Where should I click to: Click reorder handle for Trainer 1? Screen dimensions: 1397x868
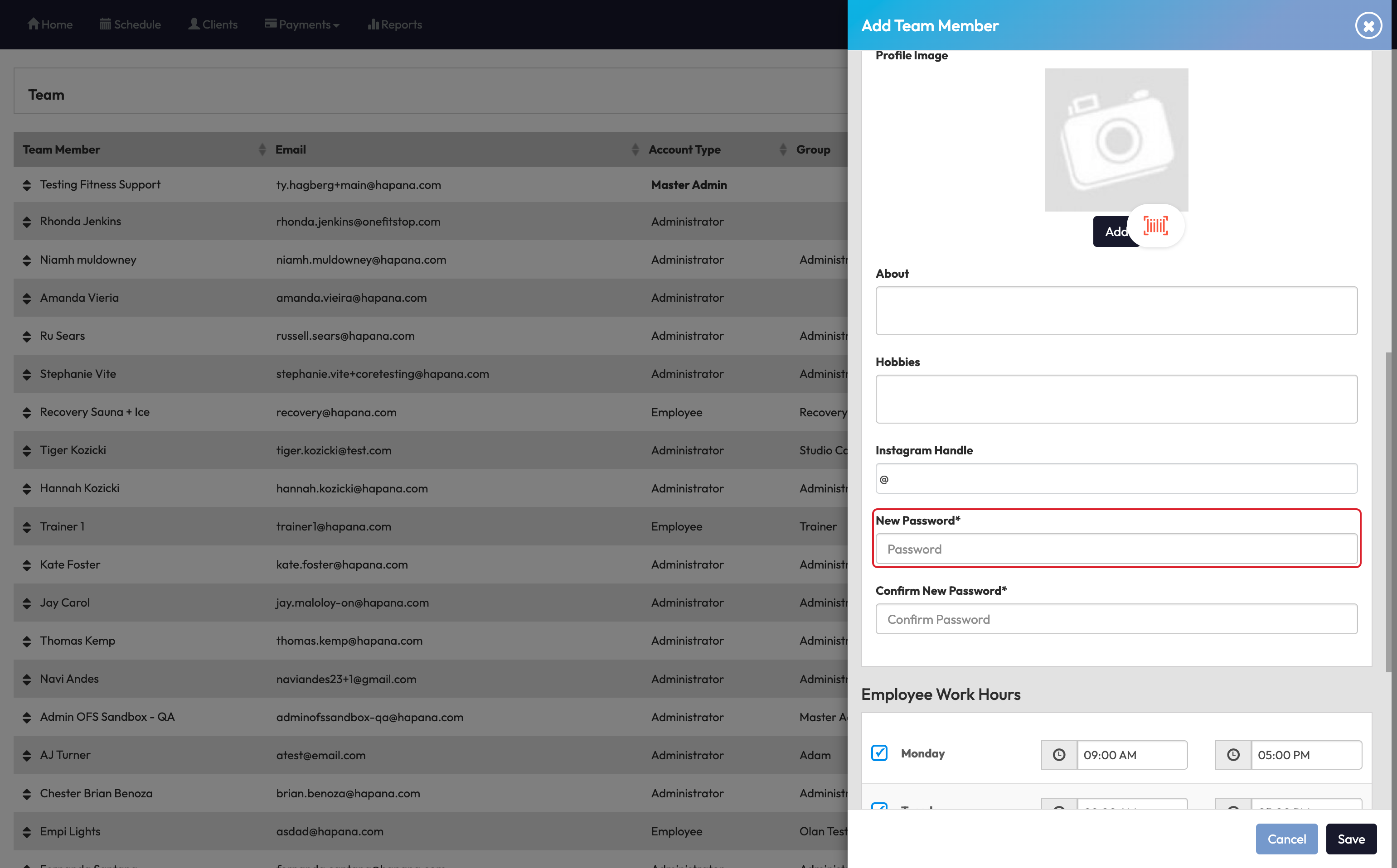coord(26,526)
